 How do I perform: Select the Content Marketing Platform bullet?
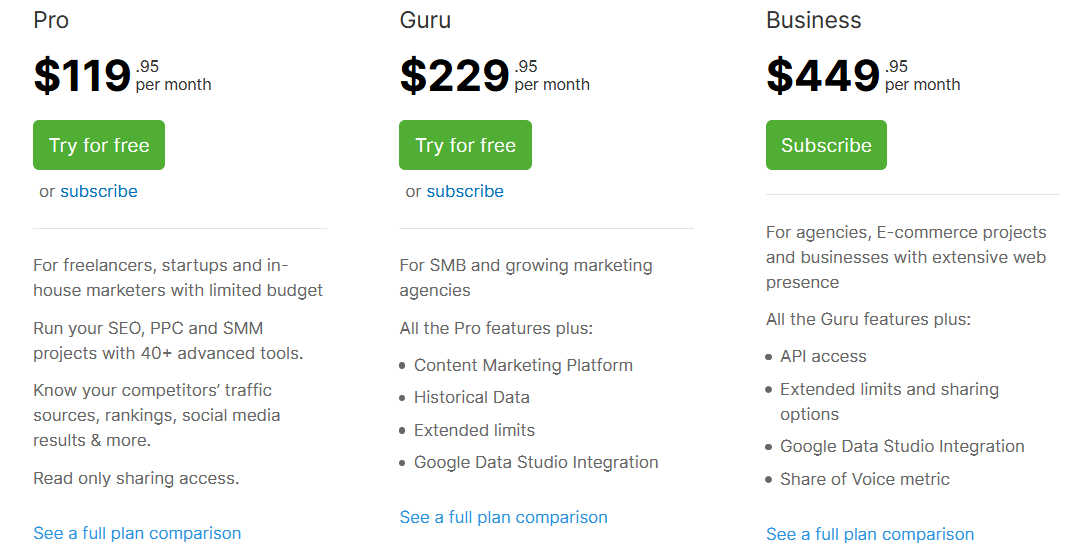click(523, 365)
